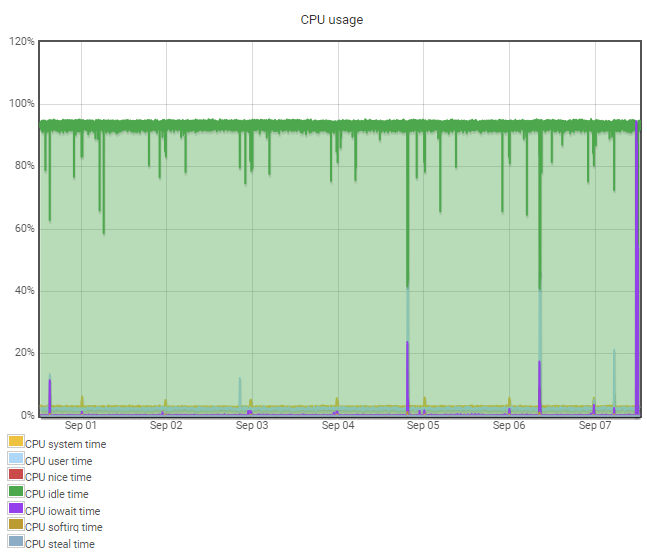647x557 pixels.
Task: Click the CPU steal time gray-blue swatch
Action: pos(16,541)
